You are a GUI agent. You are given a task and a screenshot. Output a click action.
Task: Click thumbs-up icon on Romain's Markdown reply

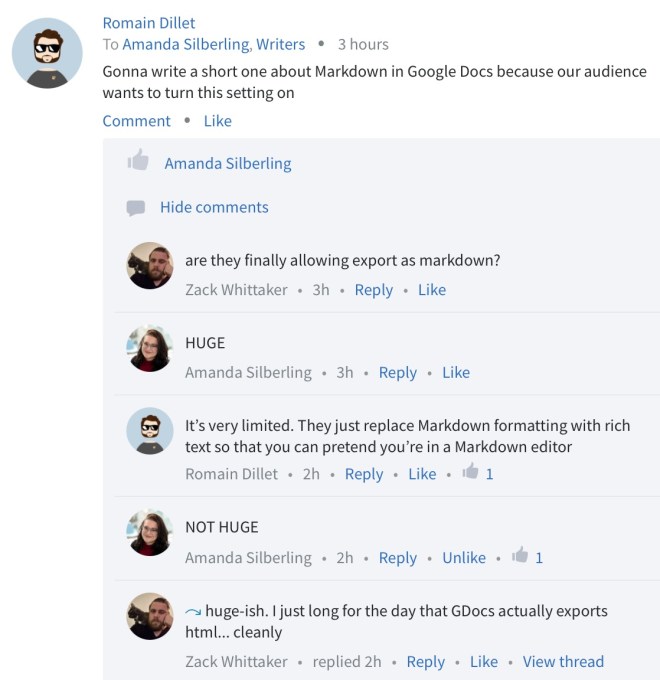(471, 473)
